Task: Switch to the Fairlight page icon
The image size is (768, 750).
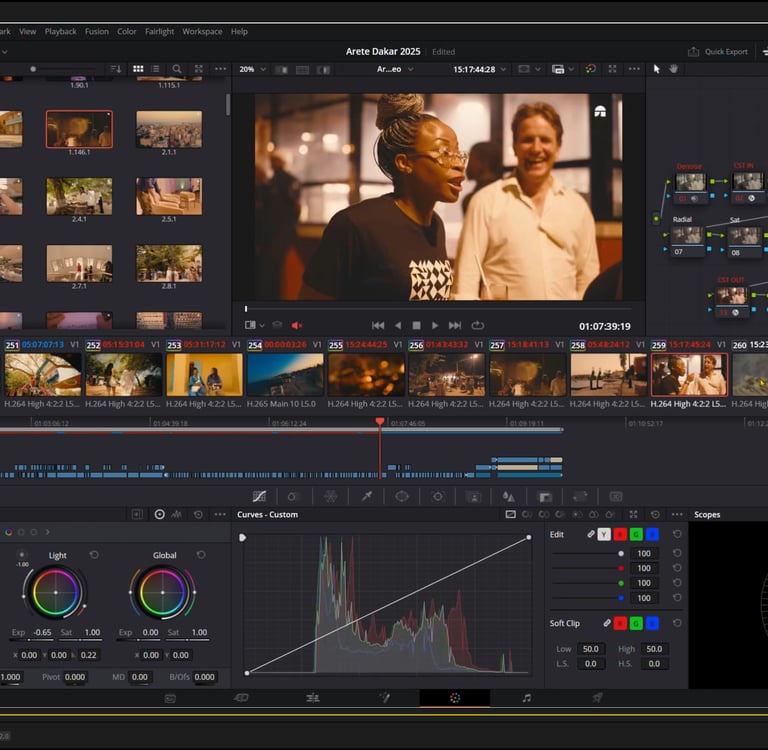Action: click(526, 698)
